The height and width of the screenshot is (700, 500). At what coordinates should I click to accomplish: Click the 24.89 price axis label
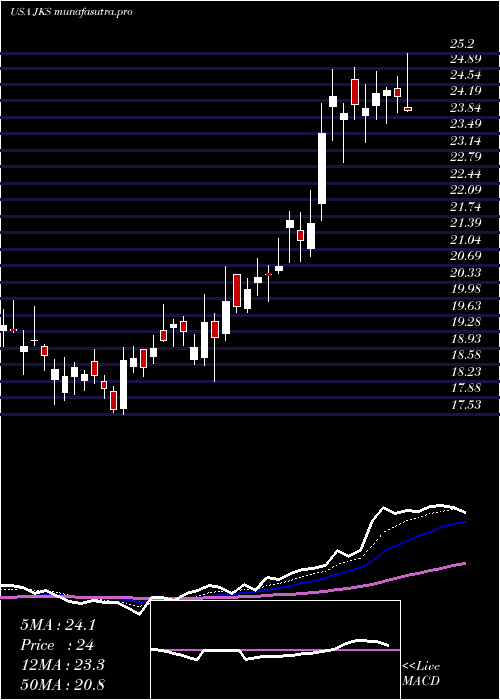point(465,59)
